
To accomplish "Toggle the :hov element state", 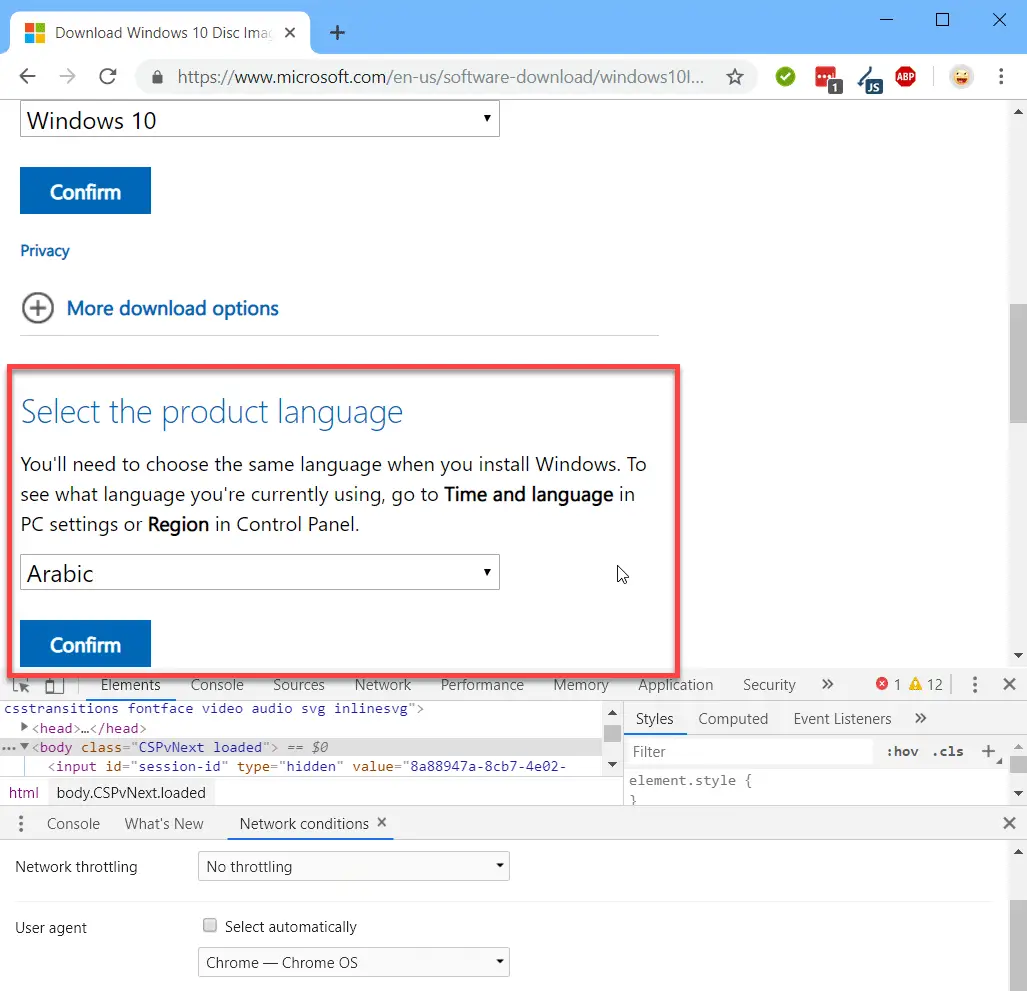I will (x=903, y=752).
